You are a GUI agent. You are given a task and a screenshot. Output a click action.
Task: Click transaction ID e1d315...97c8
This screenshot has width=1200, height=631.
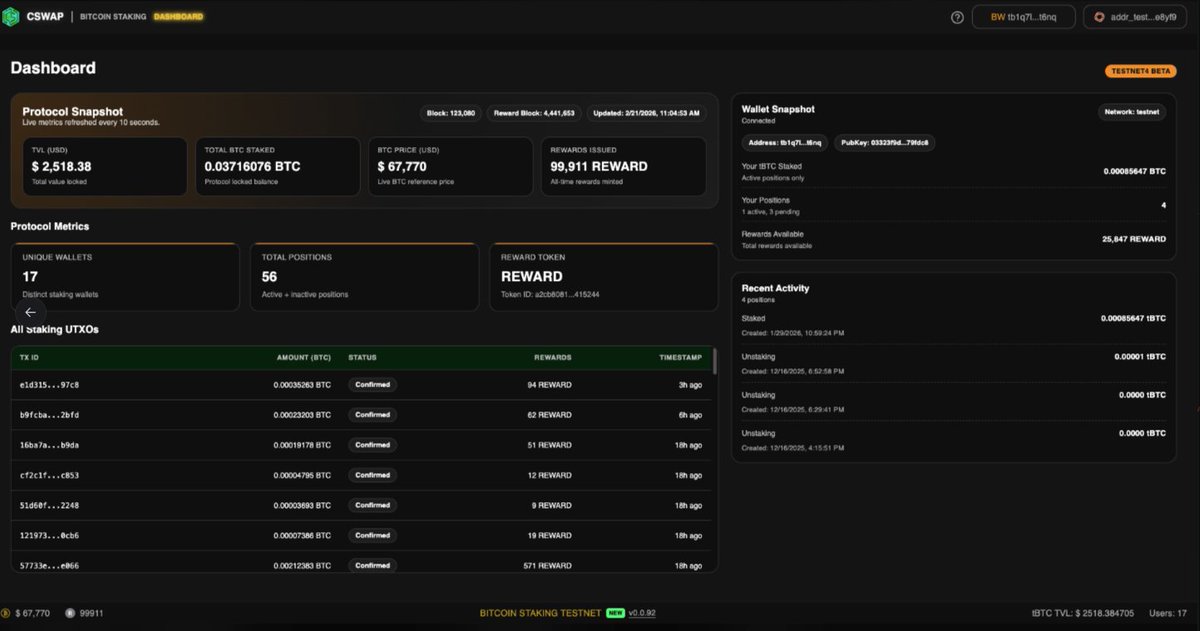tap(49, 385)
